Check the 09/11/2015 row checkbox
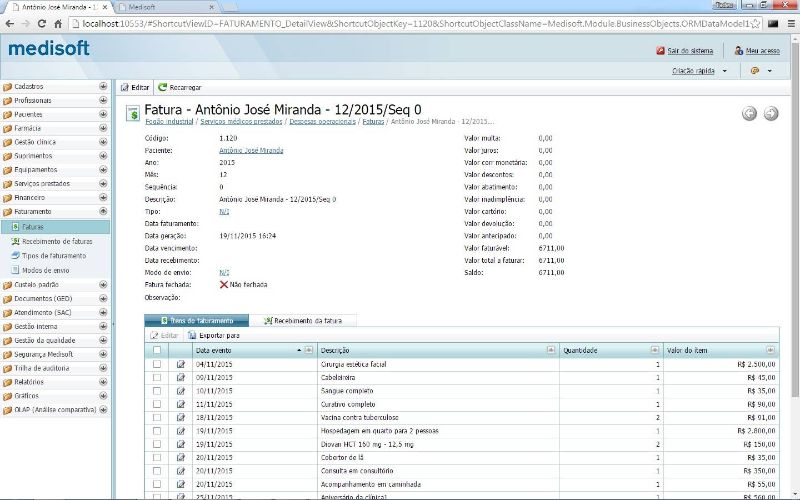 (x=157, y=378)
